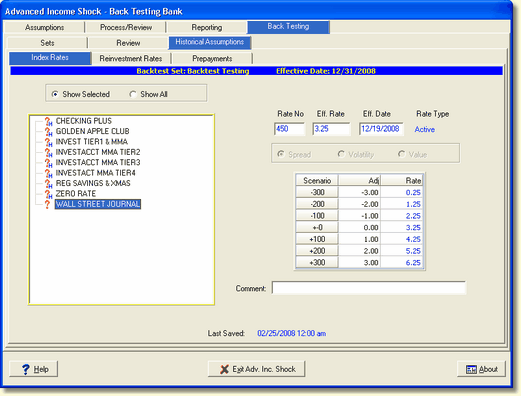Click the icon next to INVESTACCT MMA TIER2
521x396 pixels.
click(x=48, y=152)
